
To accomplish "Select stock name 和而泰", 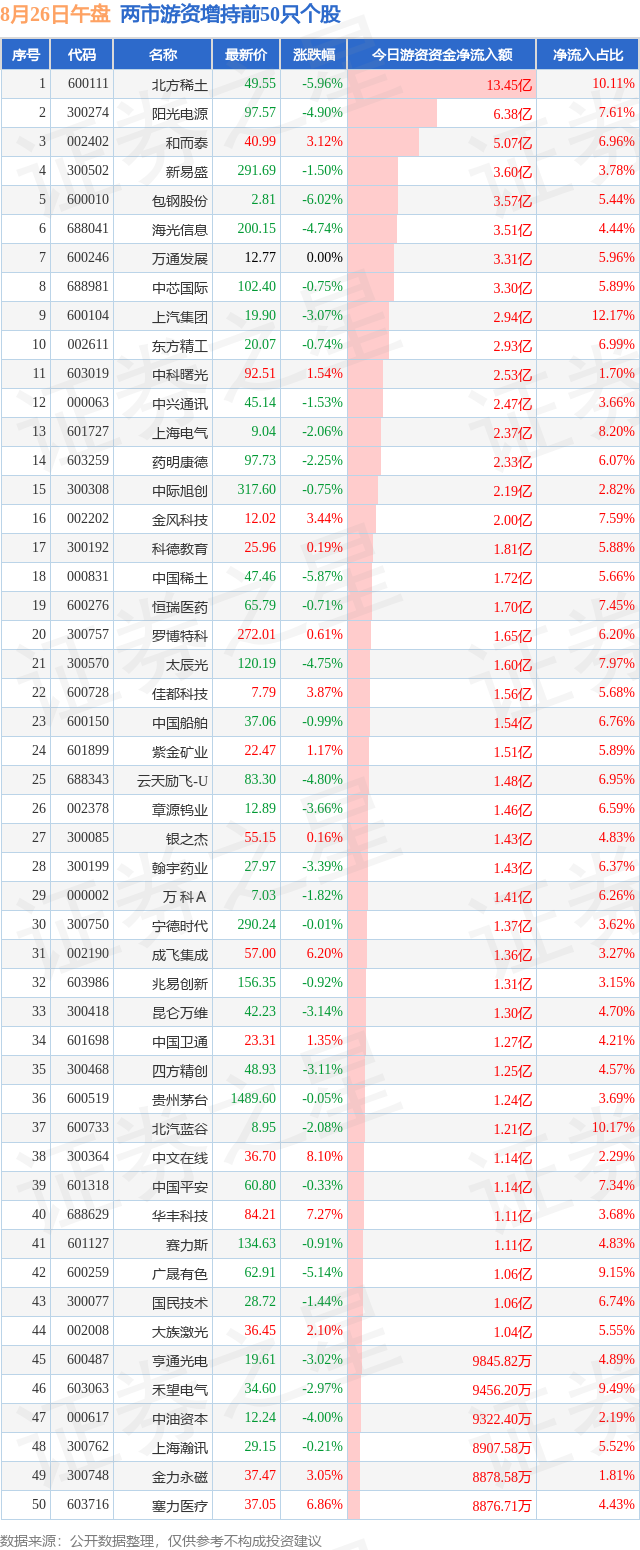I will tap(187, 142).
